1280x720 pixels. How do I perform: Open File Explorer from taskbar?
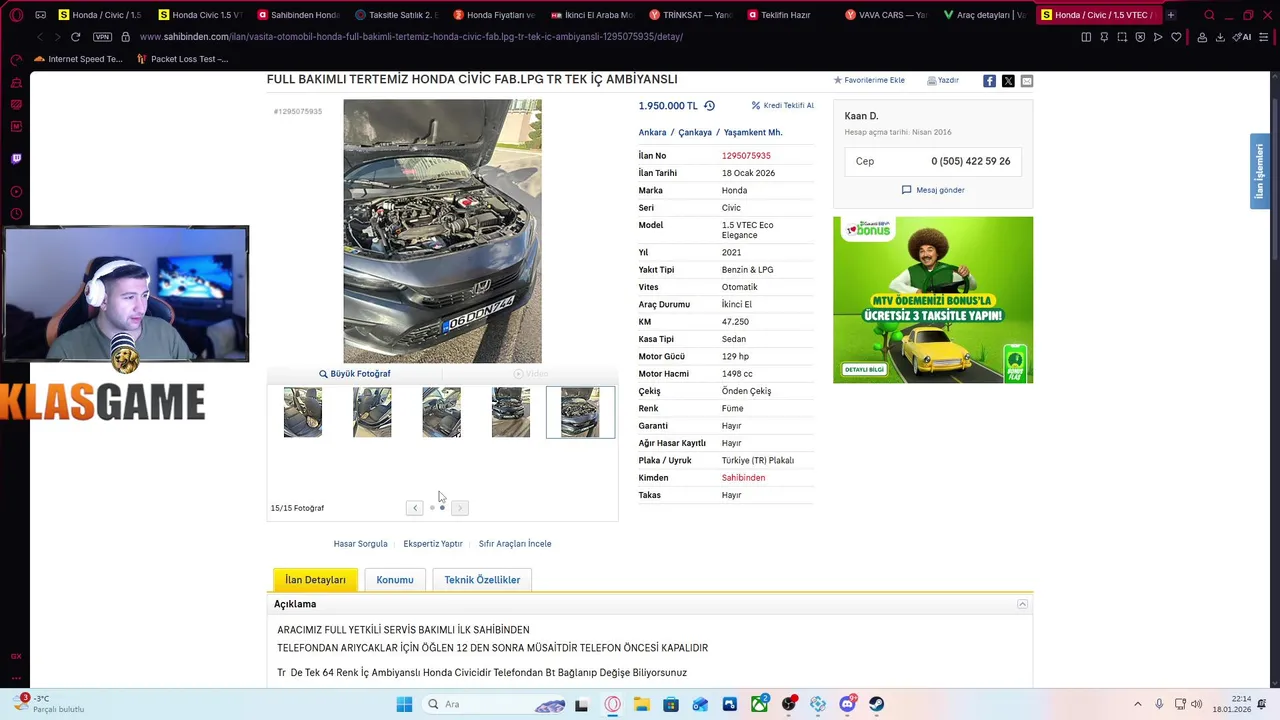(x=641, y=704)
